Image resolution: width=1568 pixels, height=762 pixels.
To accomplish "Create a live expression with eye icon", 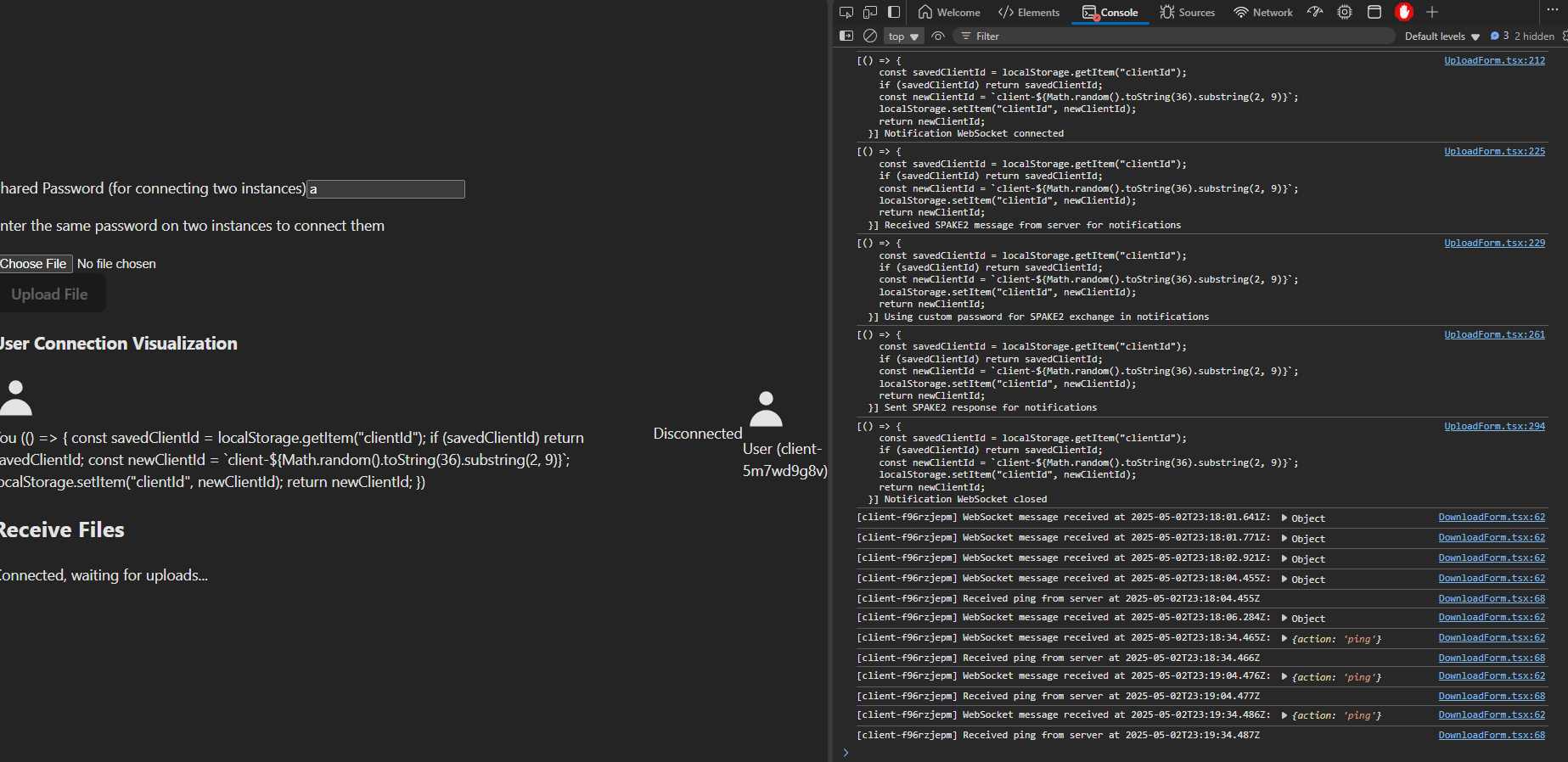I will 938,36.
